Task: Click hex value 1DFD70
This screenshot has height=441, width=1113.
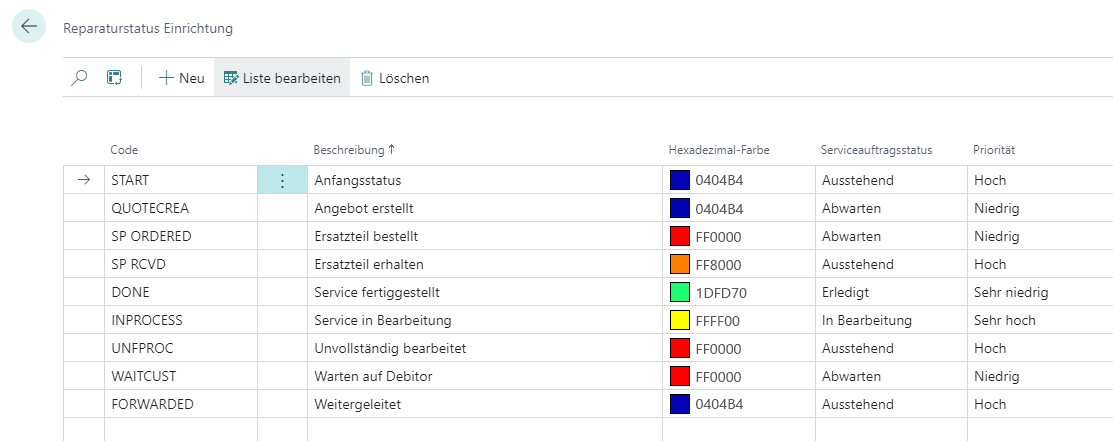Action: (x=720, y=293)
